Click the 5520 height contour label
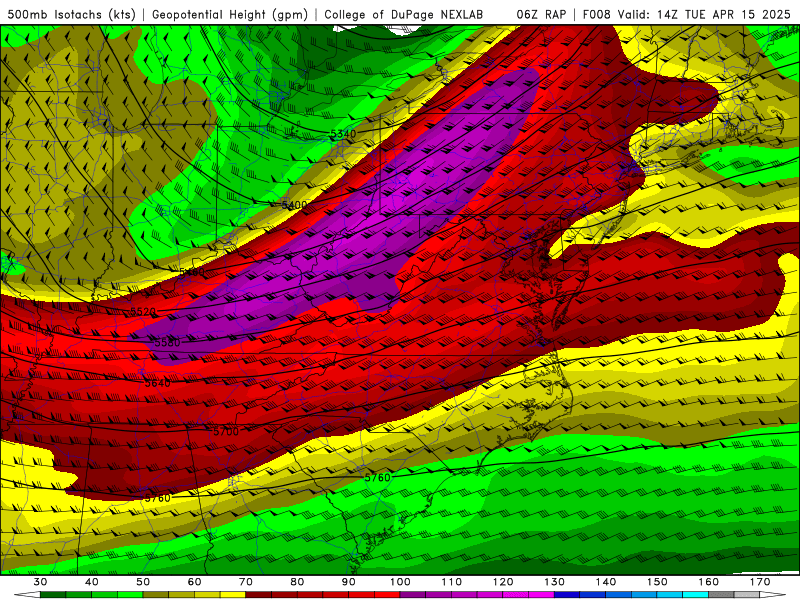The width and height of the screenshot is (800, 600). (x=143, y=311)
